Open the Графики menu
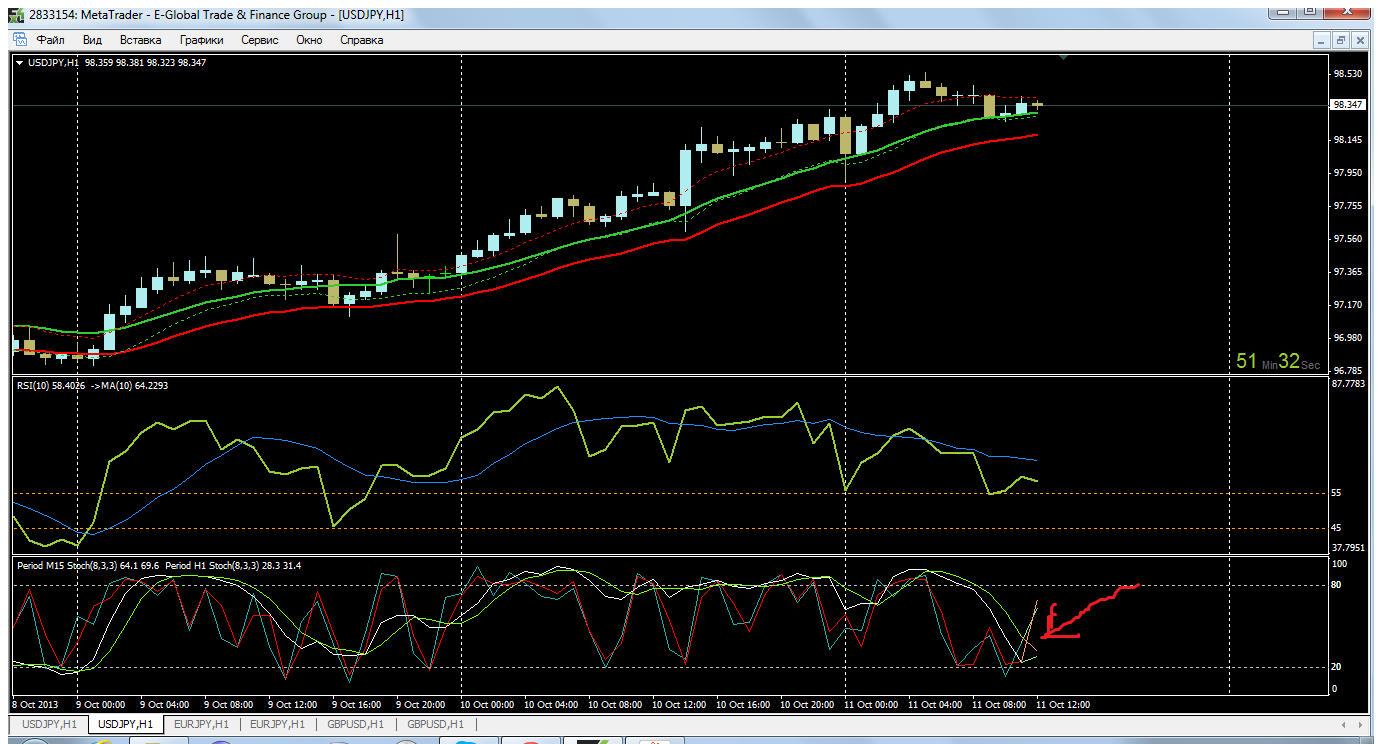This screenshot has width=1378, height=744. [201, 40]
